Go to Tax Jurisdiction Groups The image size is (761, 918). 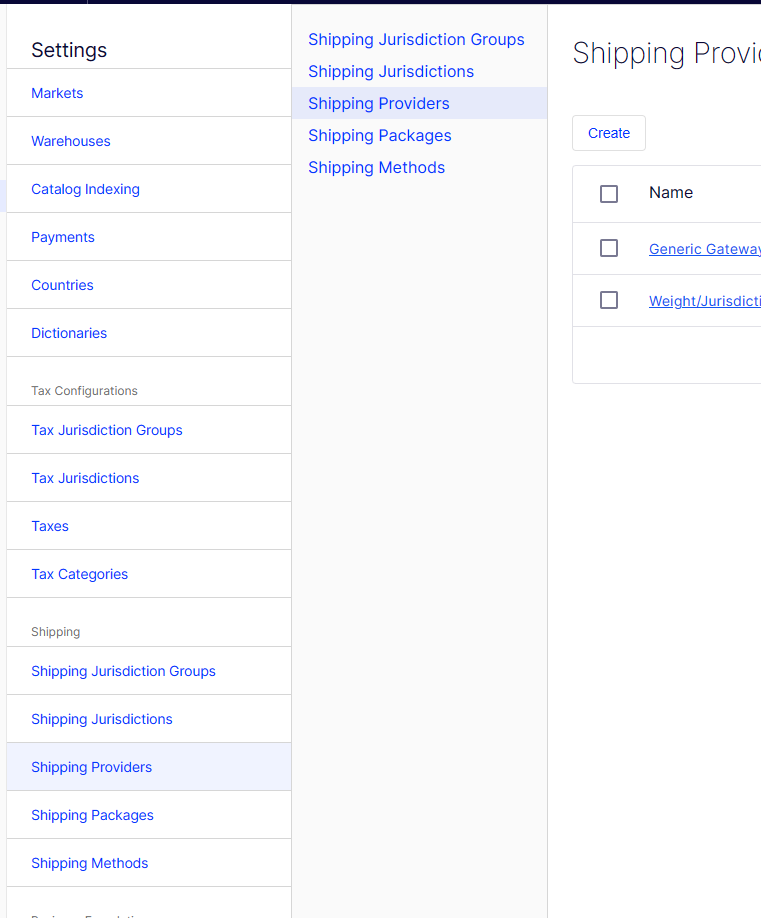point(107,430)
